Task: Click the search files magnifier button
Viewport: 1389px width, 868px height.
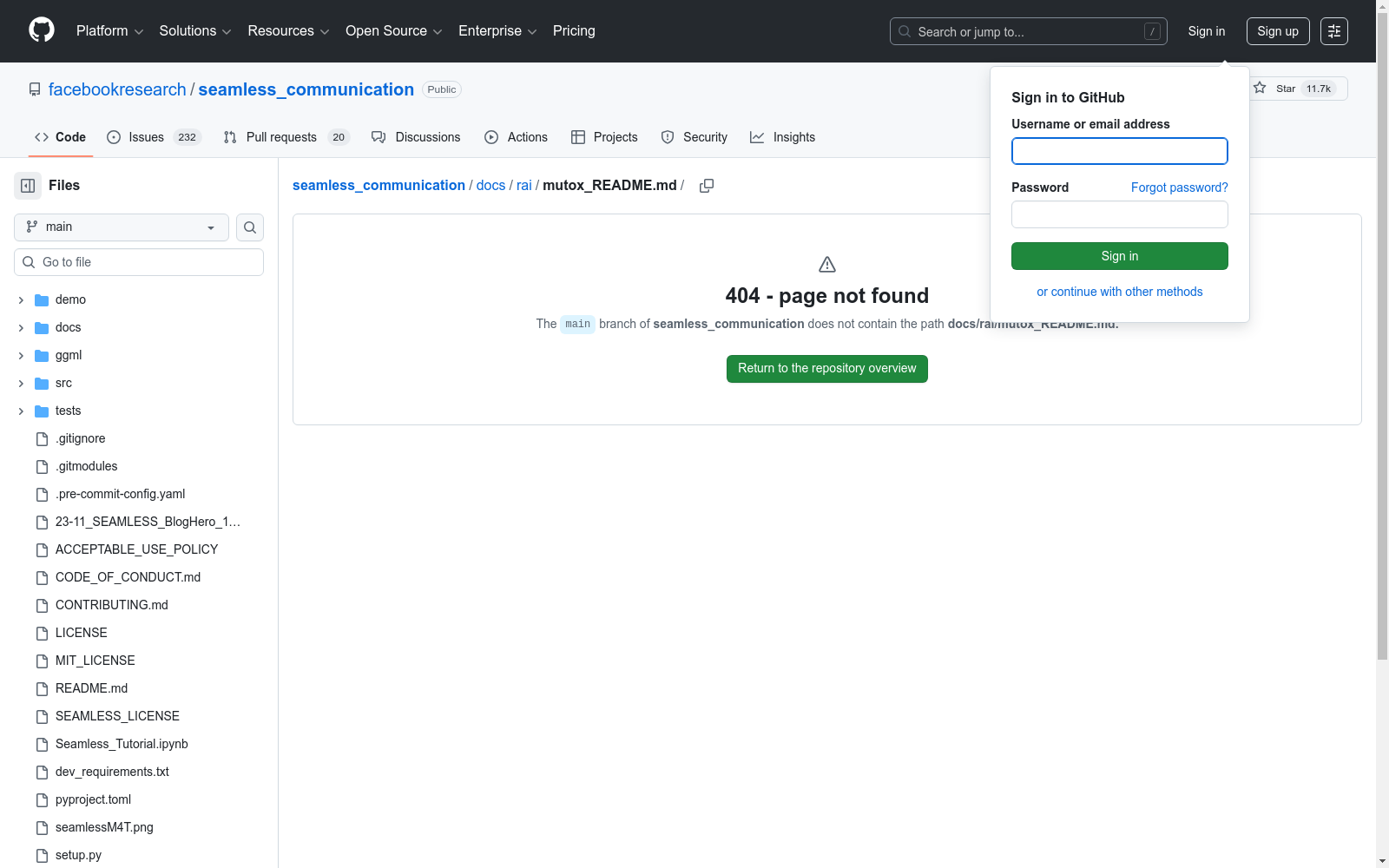Action: 250,227
